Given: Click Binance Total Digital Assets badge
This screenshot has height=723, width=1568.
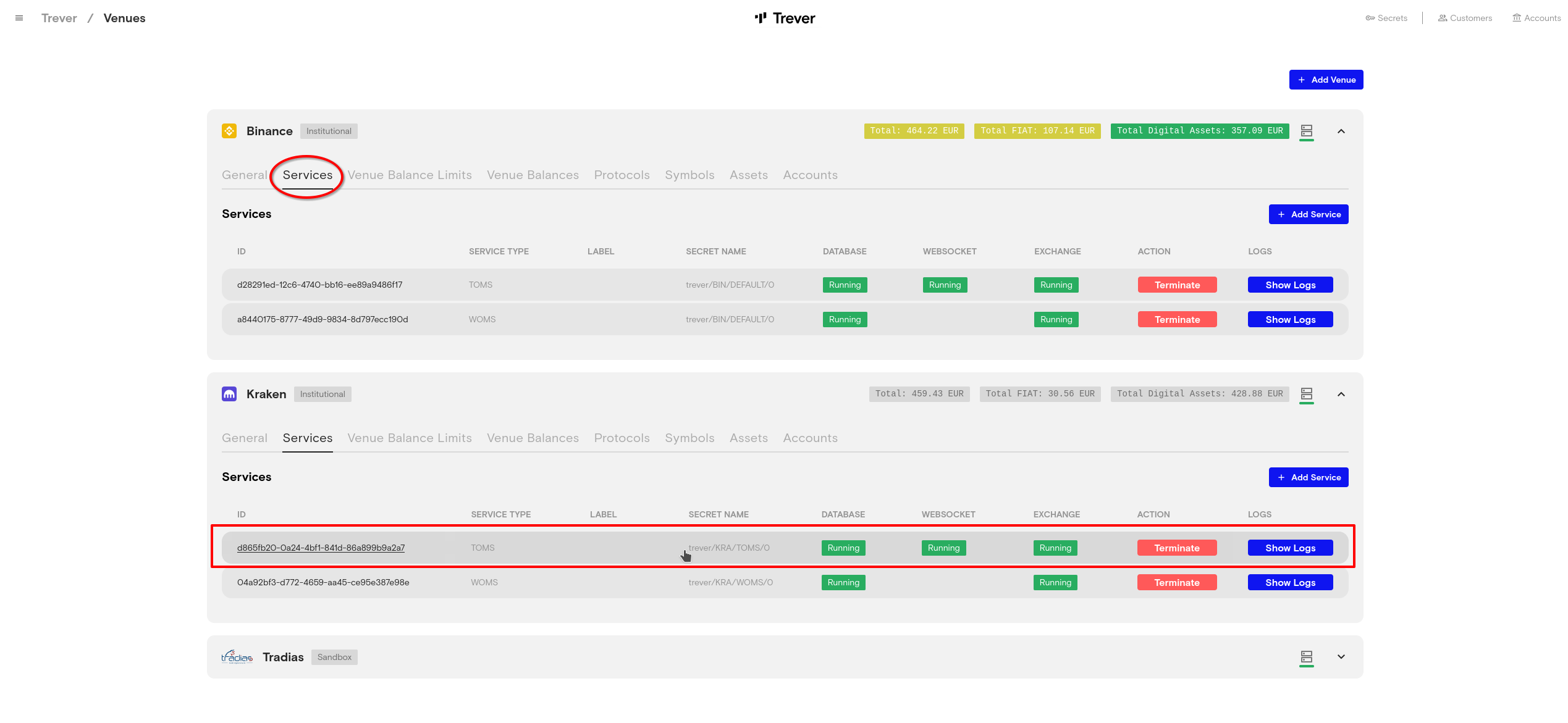Looking at the screenshot, I should pyautogui.click(x=1199, y=131).
